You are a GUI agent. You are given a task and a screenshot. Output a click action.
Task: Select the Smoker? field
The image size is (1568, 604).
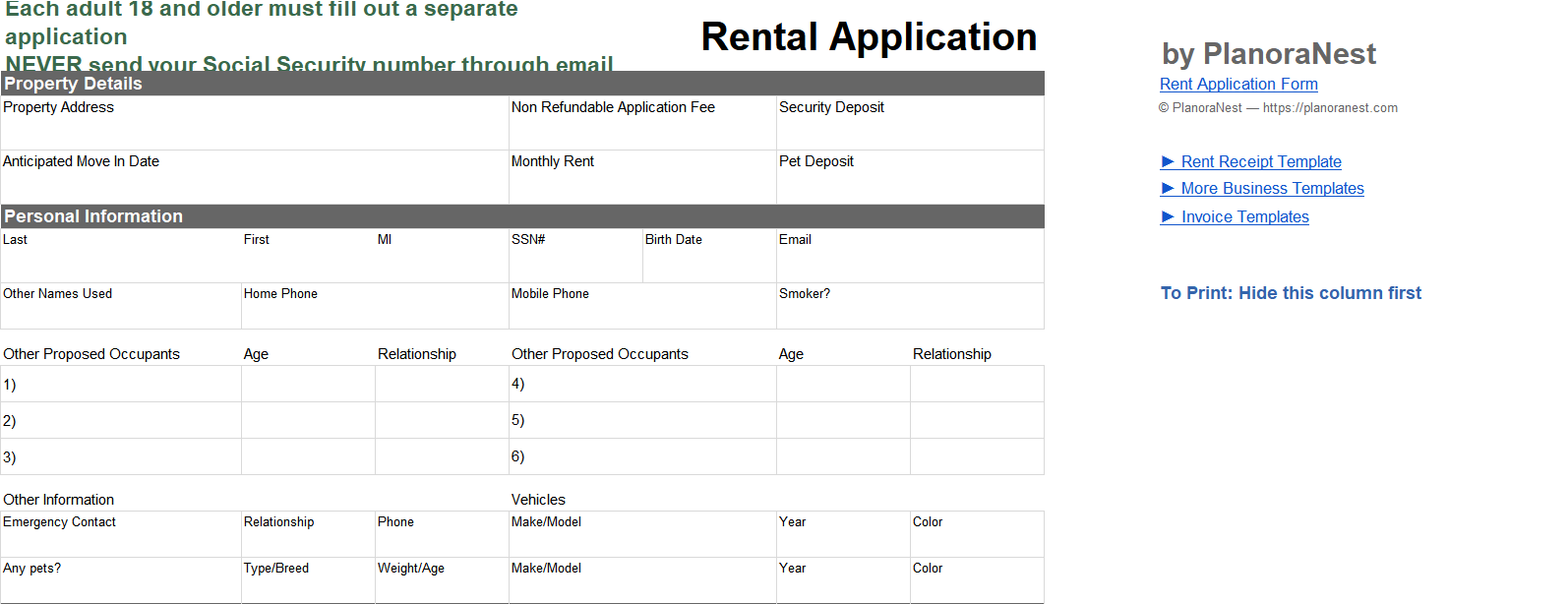(x=910, y=306)
